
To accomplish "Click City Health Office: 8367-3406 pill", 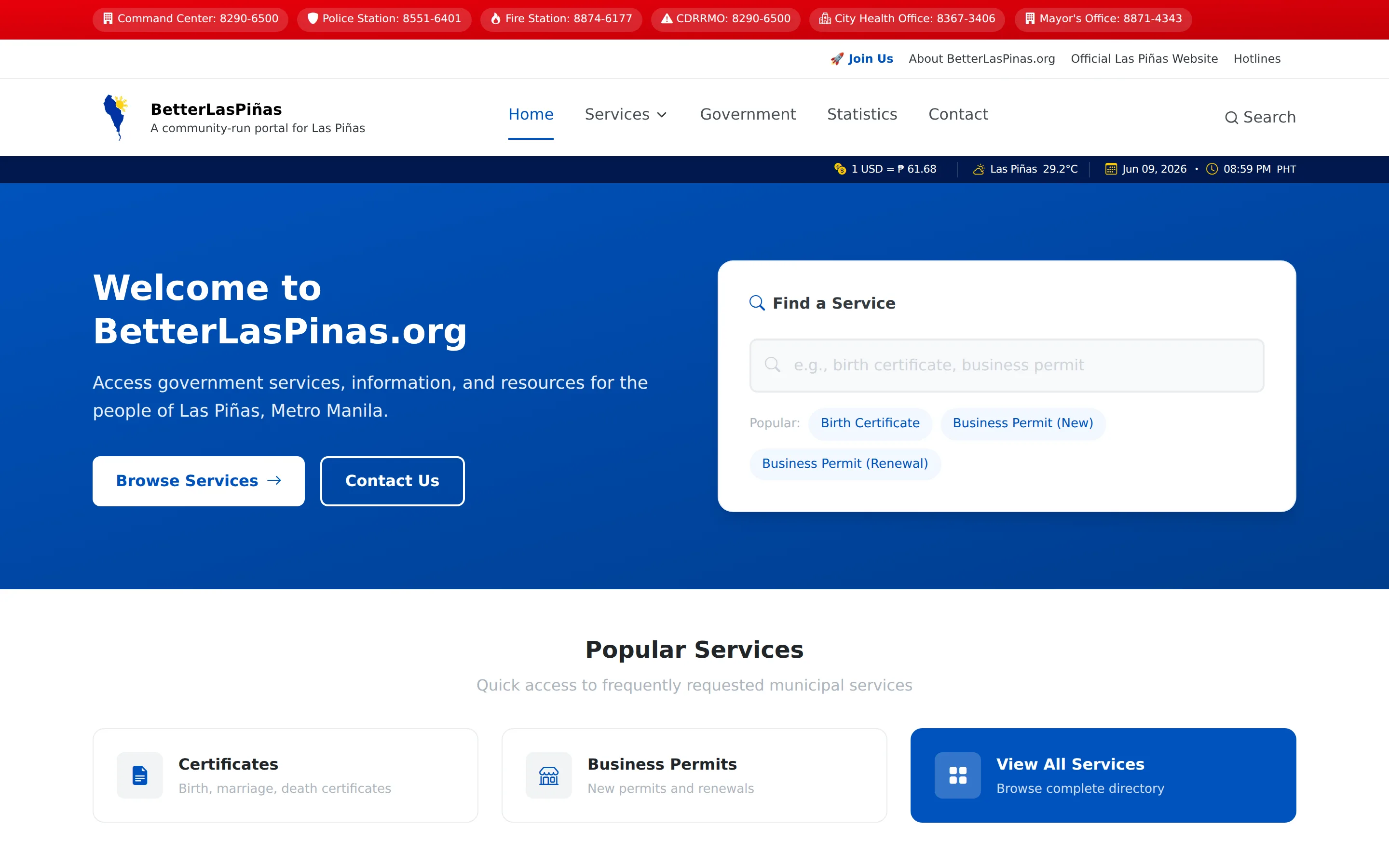I will [907, 19].
